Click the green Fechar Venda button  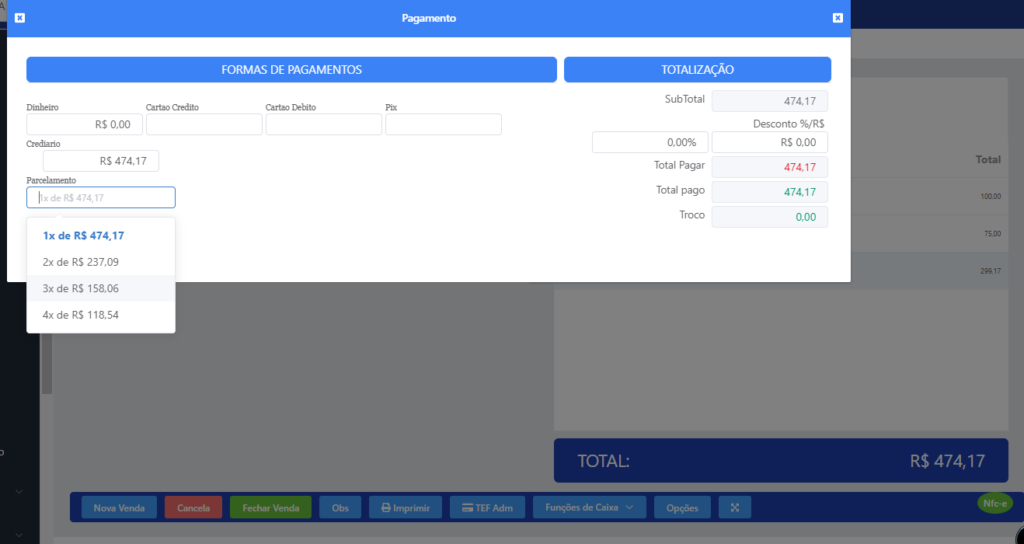pos(270,508)
